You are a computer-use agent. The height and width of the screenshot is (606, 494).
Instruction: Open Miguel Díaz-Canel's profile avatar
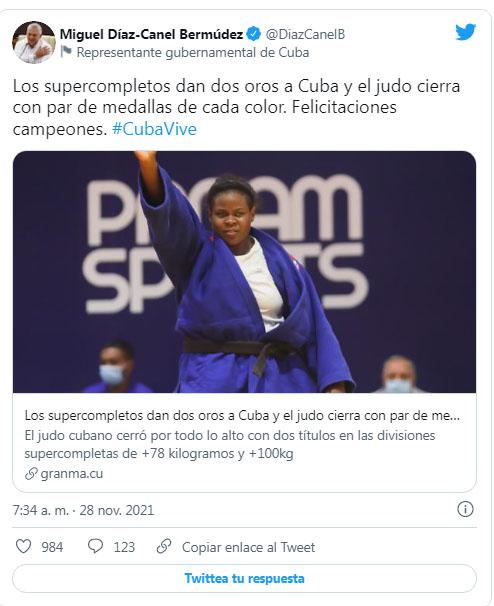(34, 42)
